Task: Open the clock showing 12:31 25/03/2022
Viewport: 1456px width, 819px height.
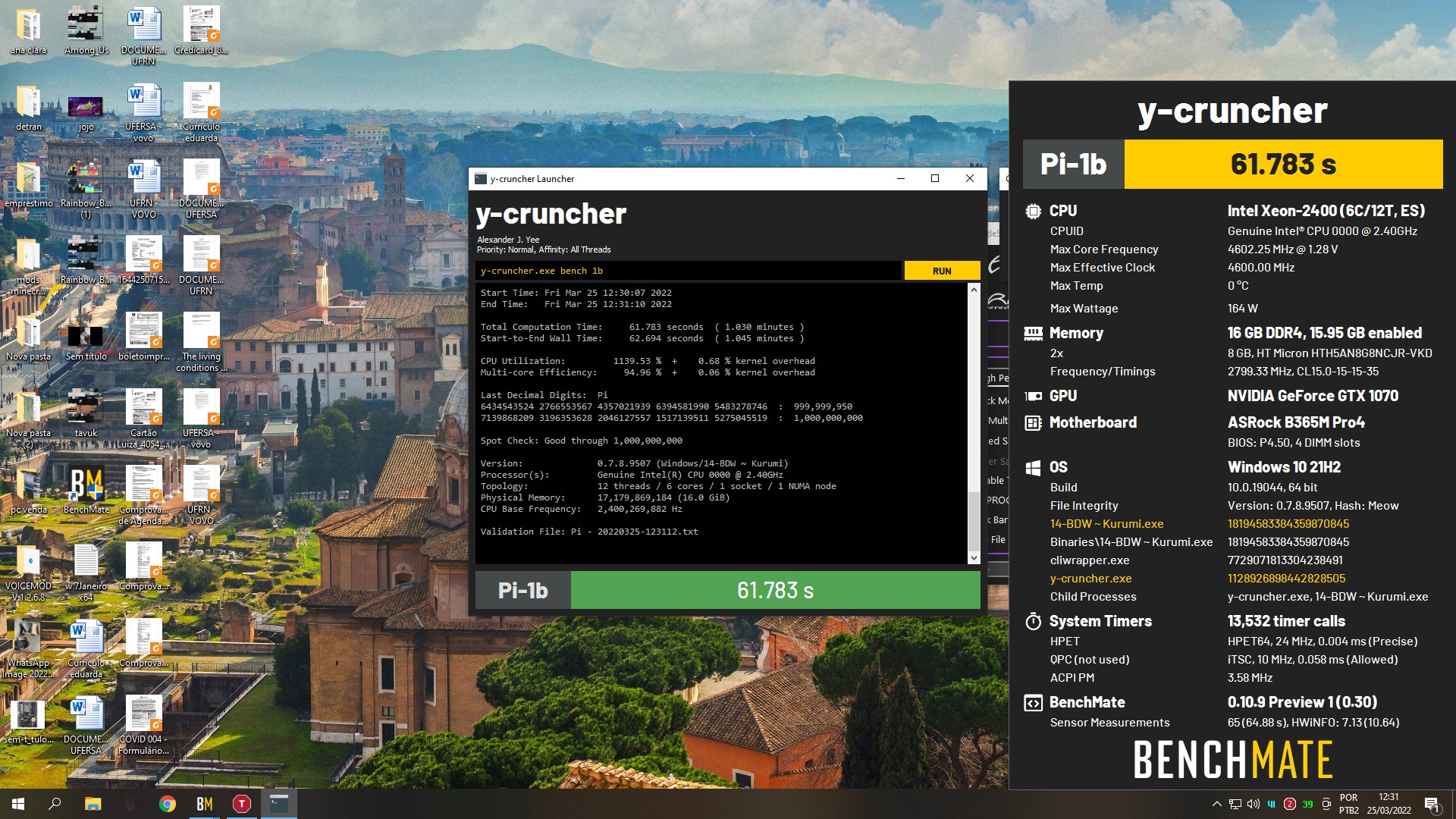Action: (x=1389, y=804)
